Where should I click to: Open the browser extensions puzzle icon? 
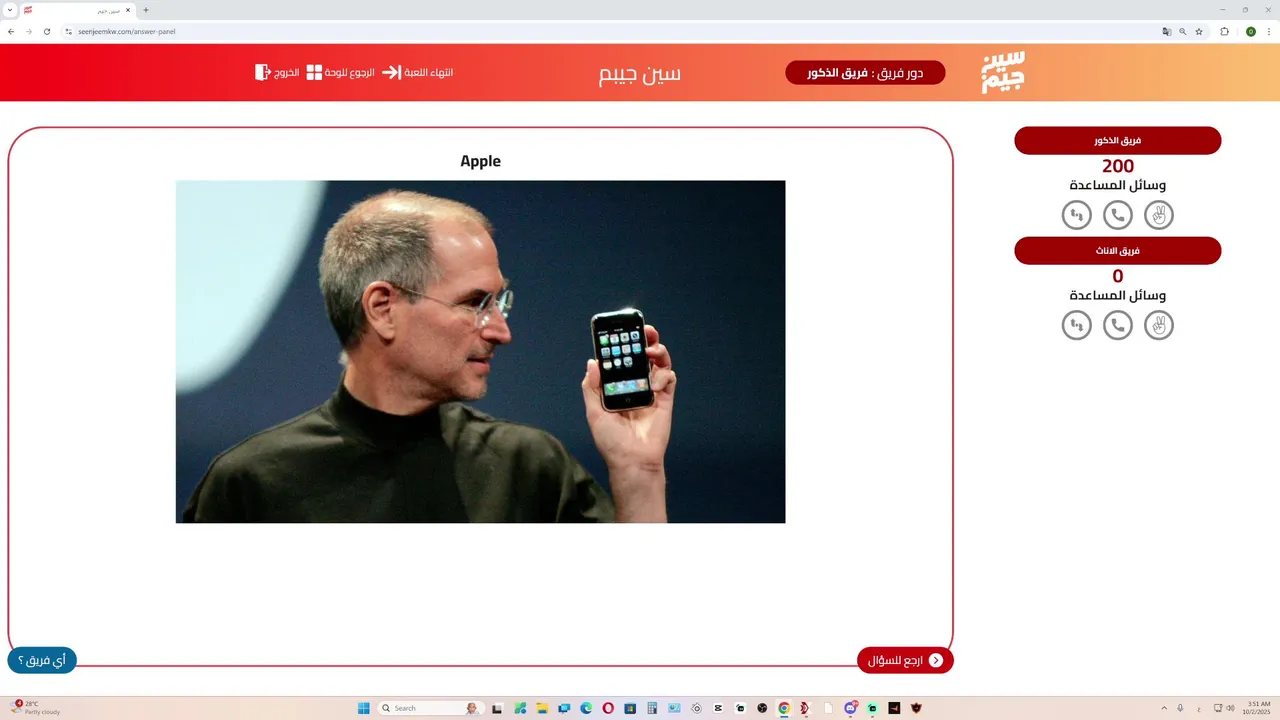pos(1225,31)
